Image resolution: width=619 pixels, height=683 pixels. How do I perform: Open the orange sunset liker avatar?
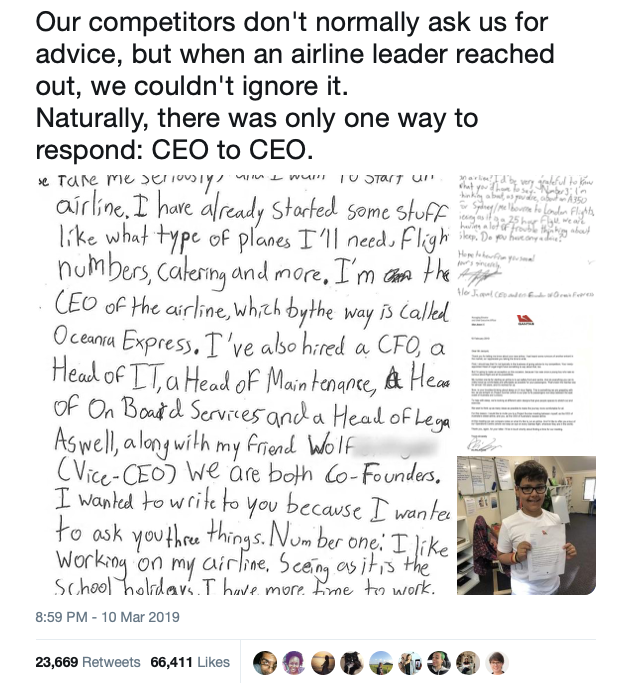(x=325, y=661)
